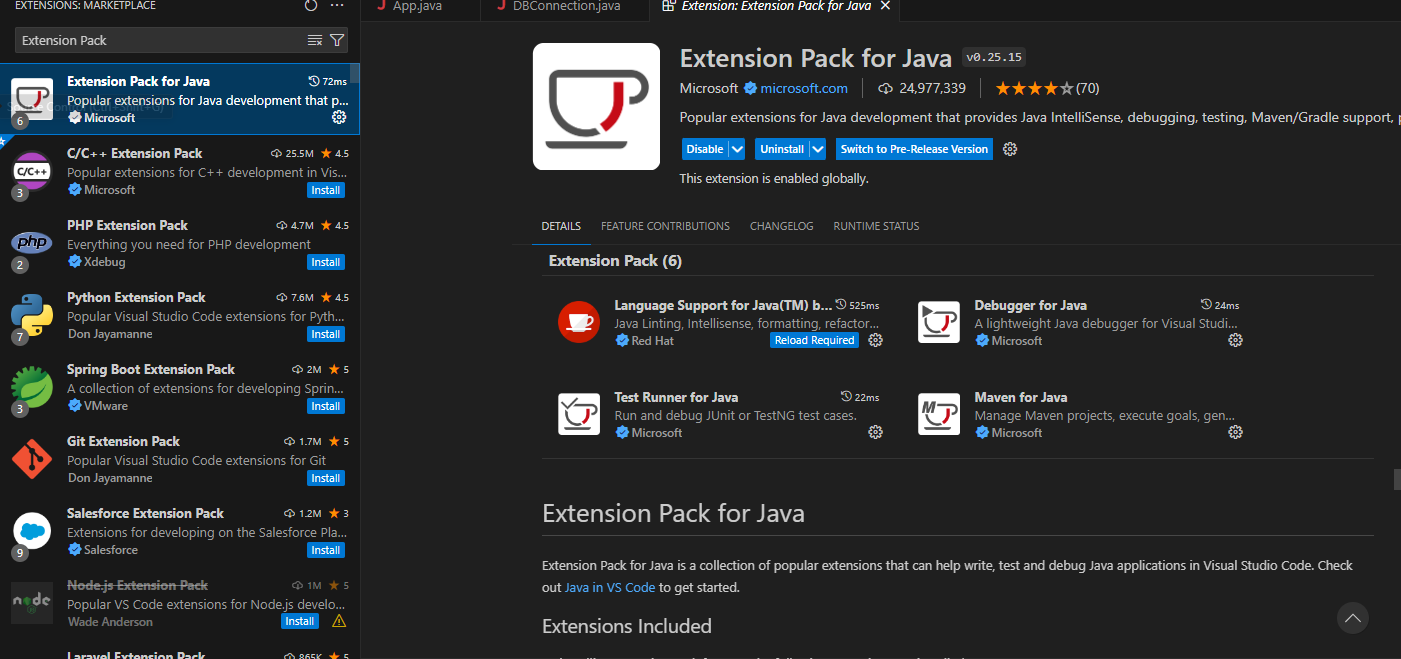This screenshot has width=1401, height=659.
Task: Install the Git Extension Pack
Action: (326, 478)
